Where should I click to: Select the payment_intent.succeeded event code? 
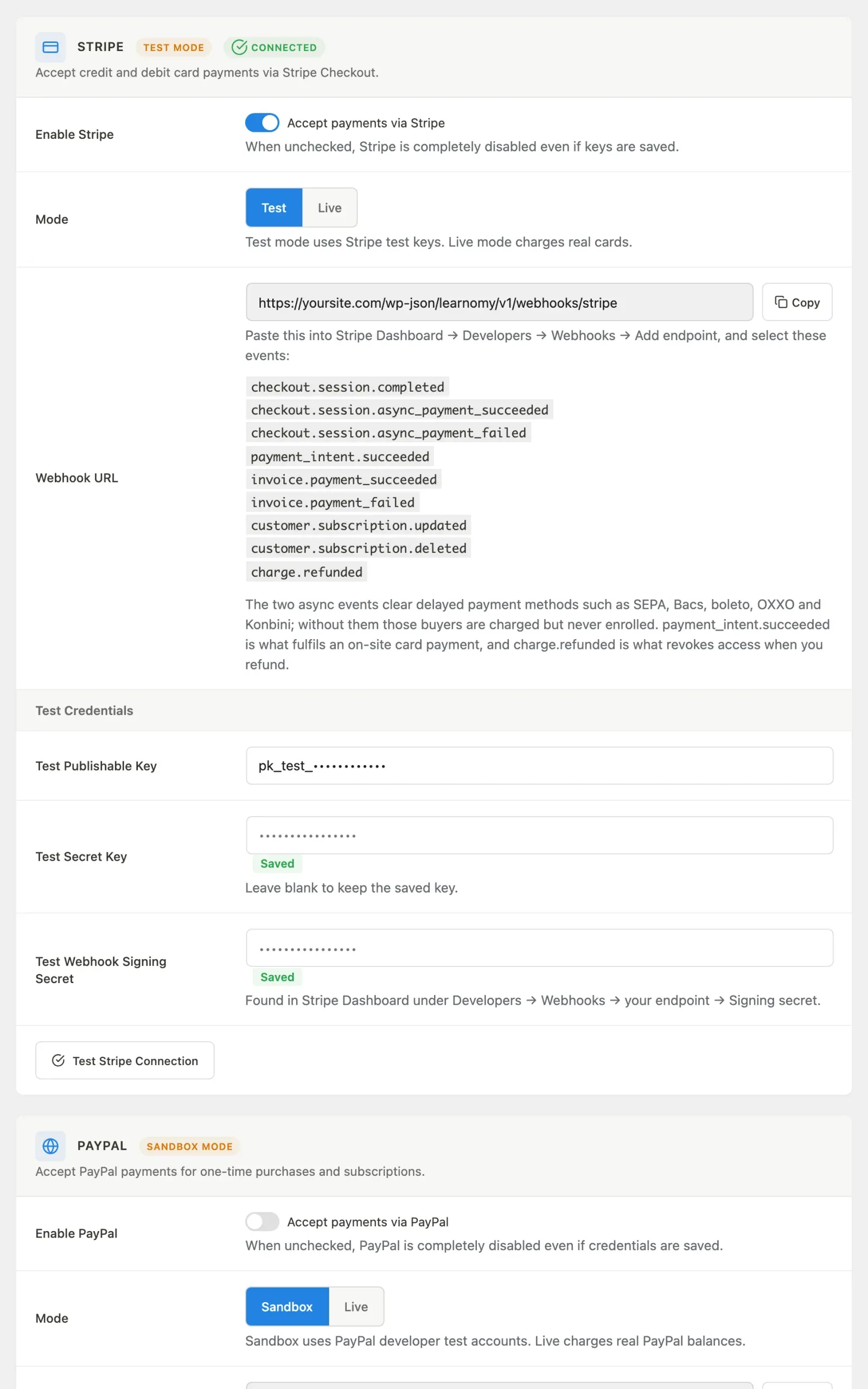coord(340,456)
